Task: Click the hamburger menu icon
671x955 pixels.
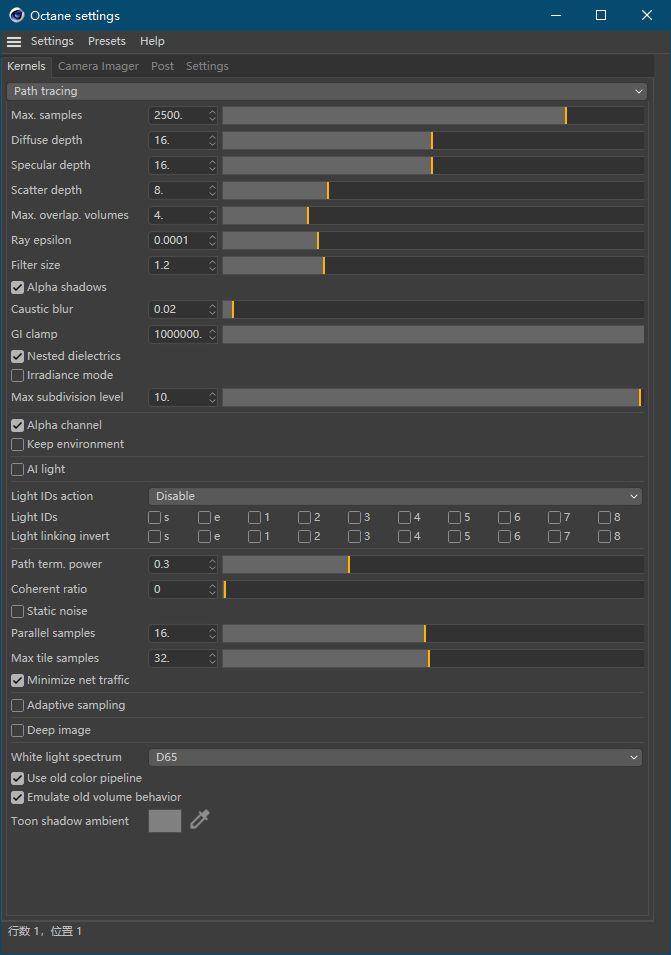Action: (x=14, y=42)
